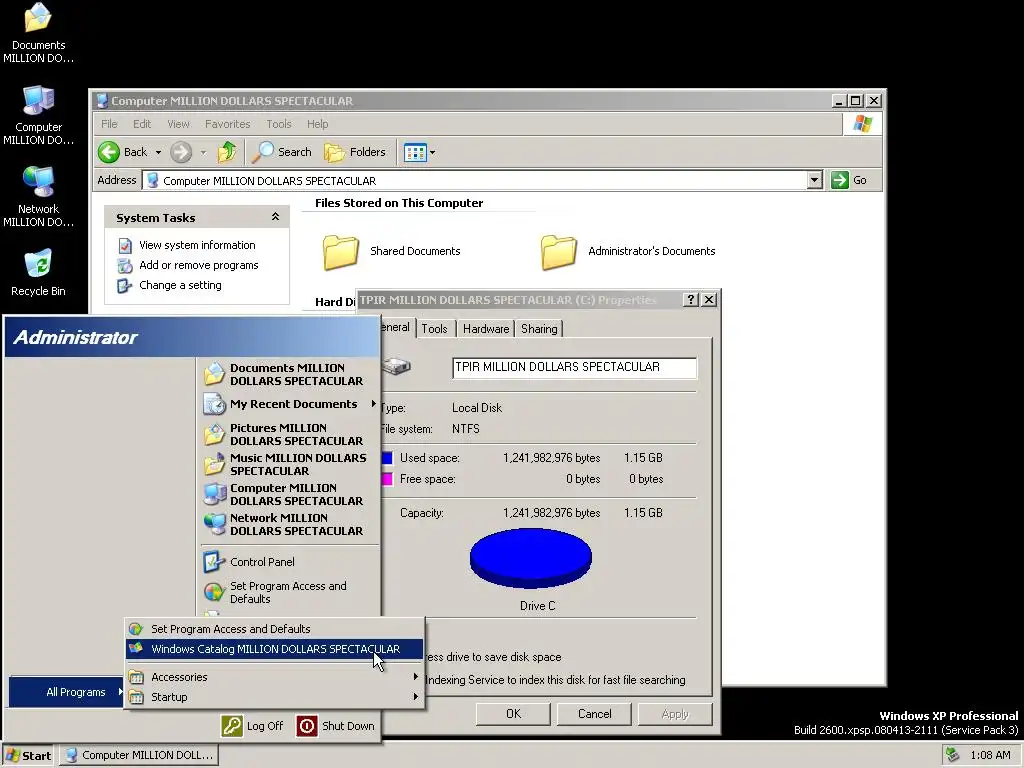Viewport: 1024px width, 768px height.
Task: Select Administrator's Documents folder icon
Action: coord(559,252)
